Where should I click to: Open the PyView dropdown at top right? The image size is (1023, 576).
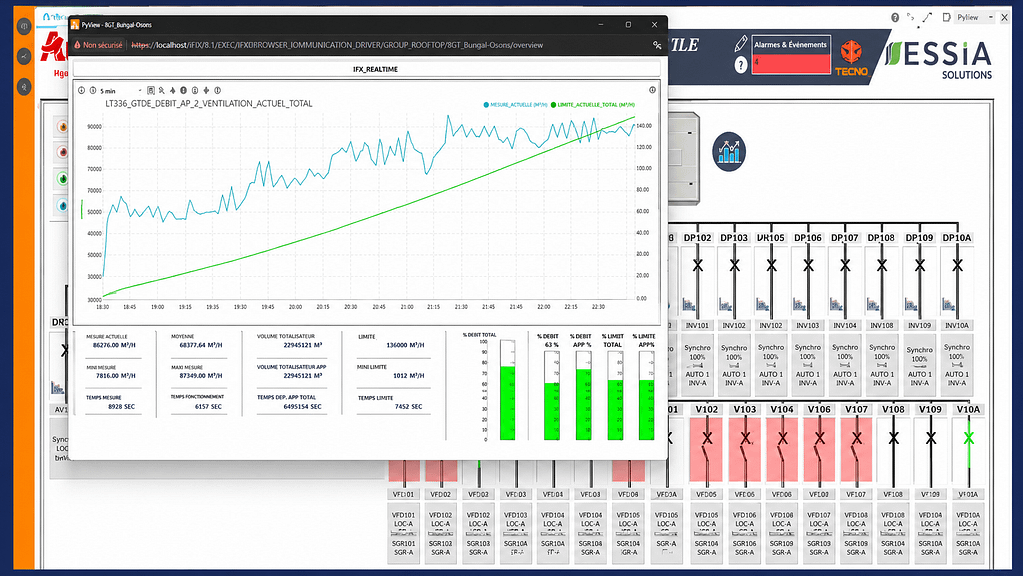[x=975, y=18]
